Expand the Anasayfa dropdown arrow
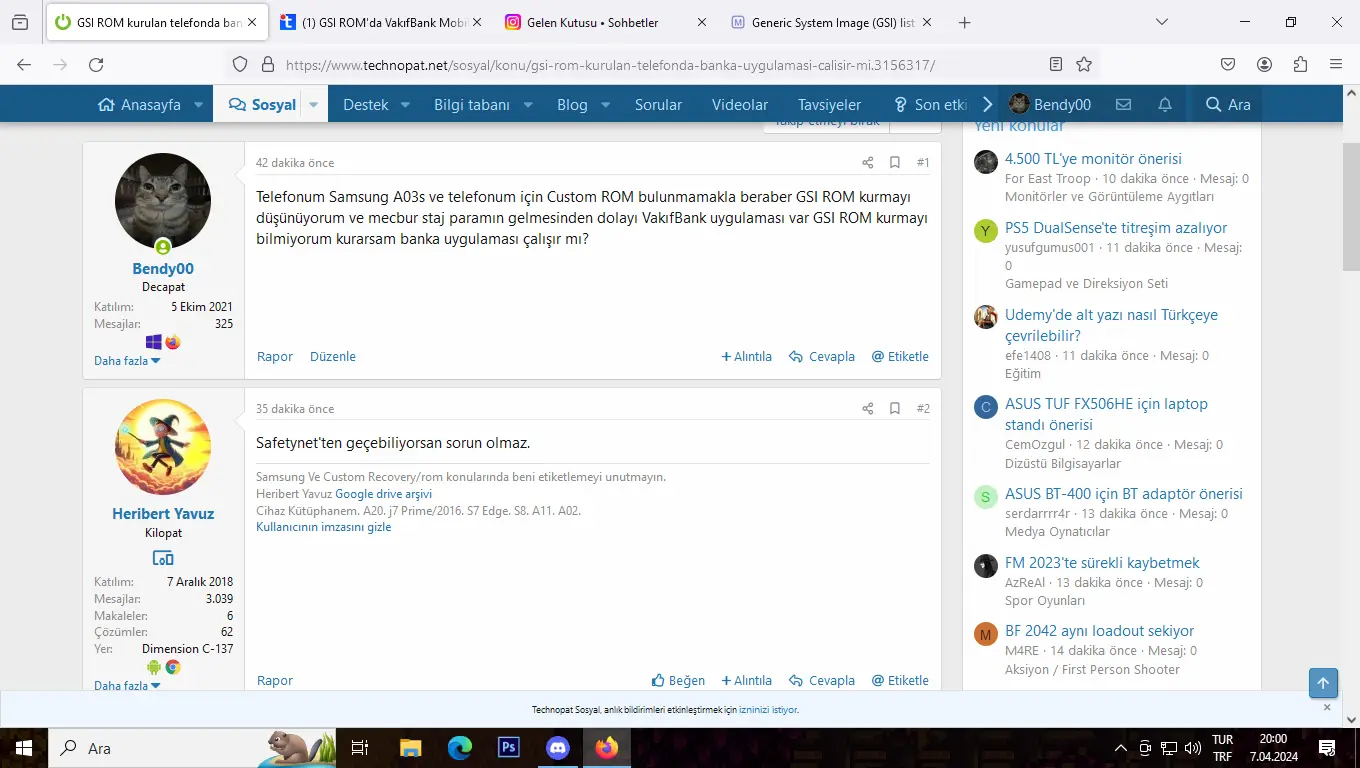1360x768 pixels. click(199, 104)
